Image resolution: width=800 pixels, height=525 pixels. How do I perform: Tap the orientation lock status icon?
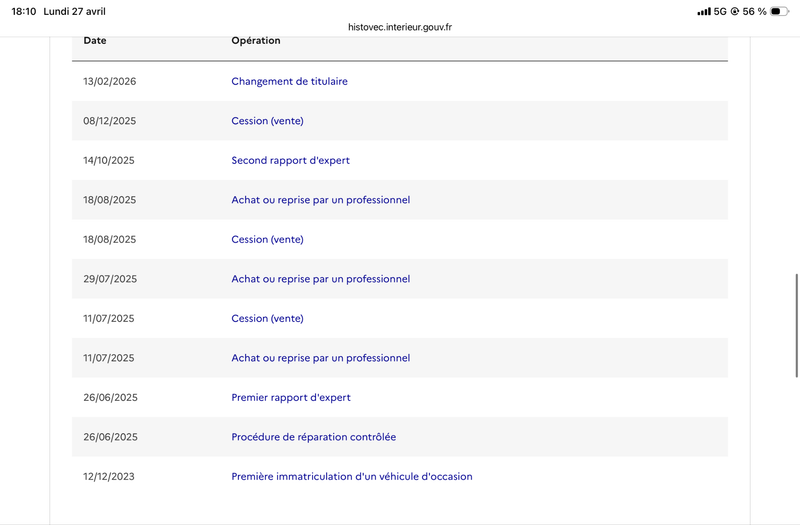tap(735, 11)
